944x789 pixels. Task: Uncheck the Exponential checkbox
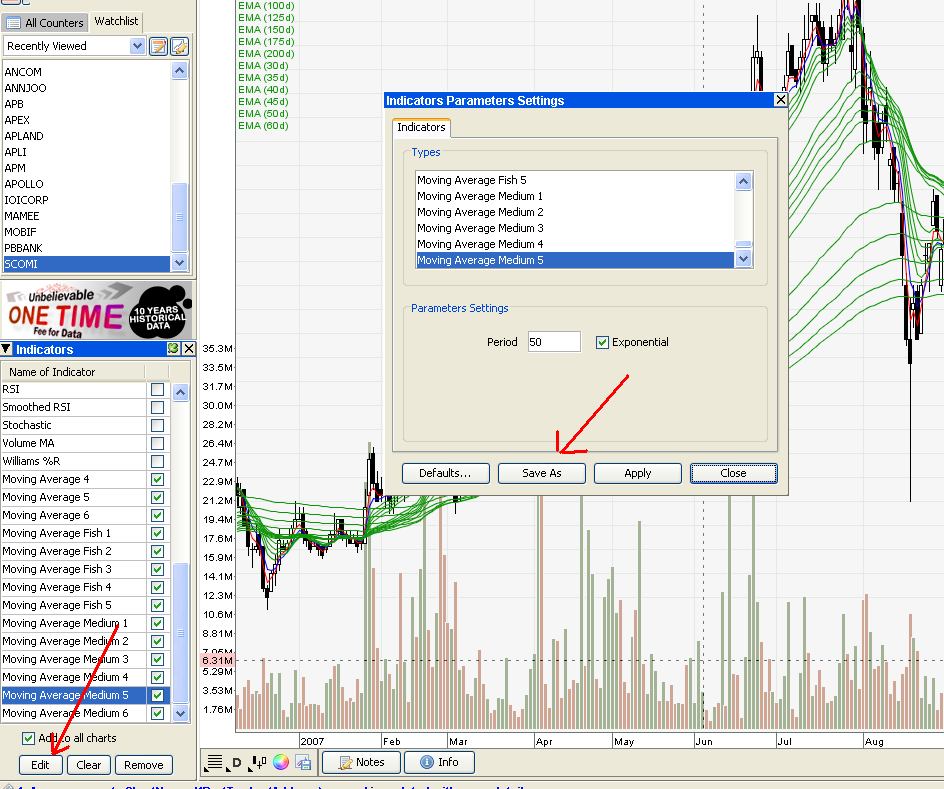click(602, 342)
